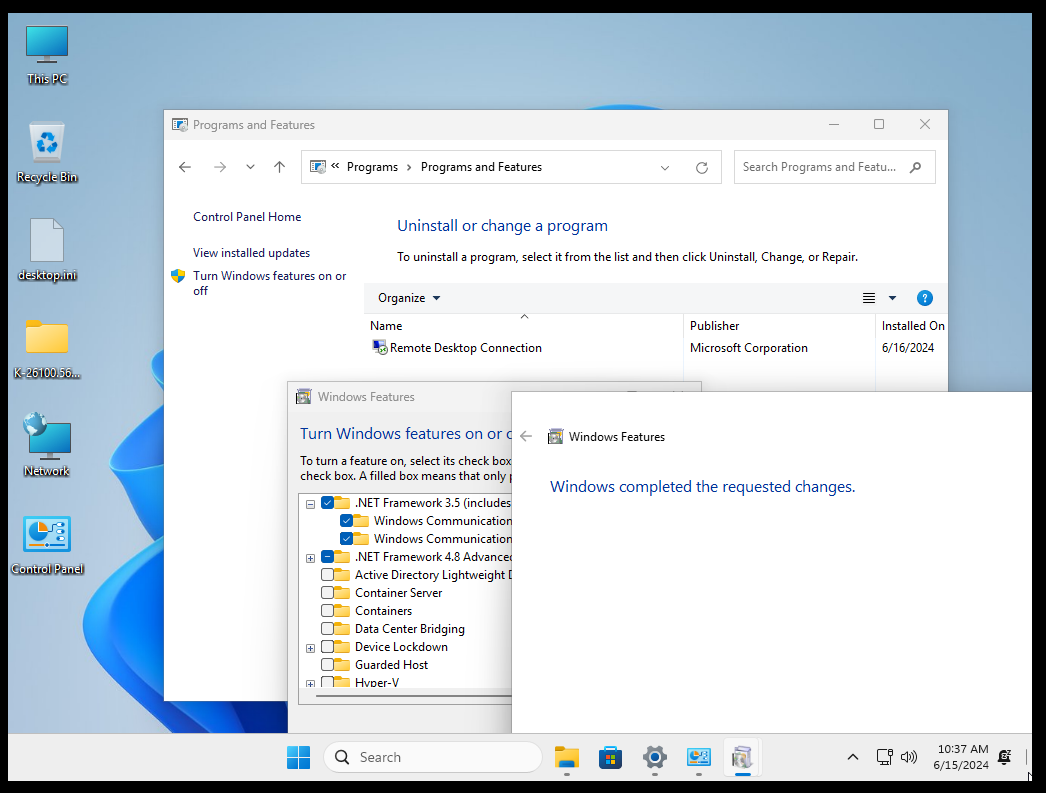Open Control Panel desktop shortcut
Viewport: 1046px width, 793px height.
(x=47, y=545)
